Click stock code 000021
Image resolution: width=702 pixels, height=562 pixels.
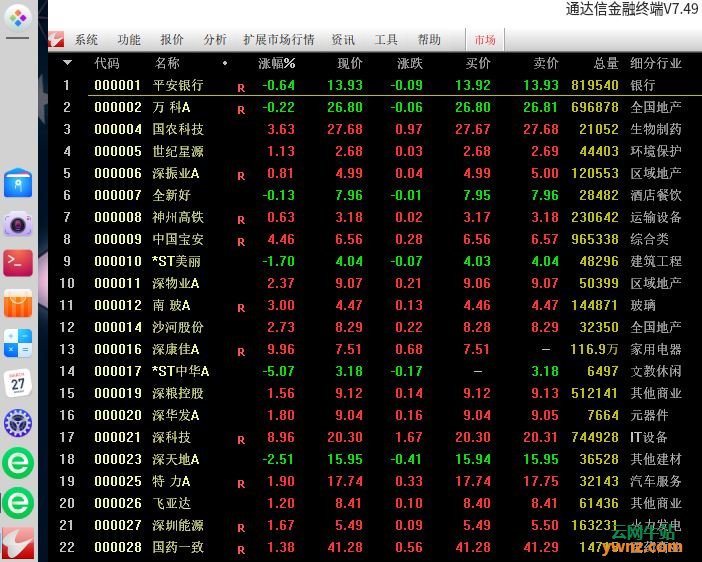click(x=118, y=437)
